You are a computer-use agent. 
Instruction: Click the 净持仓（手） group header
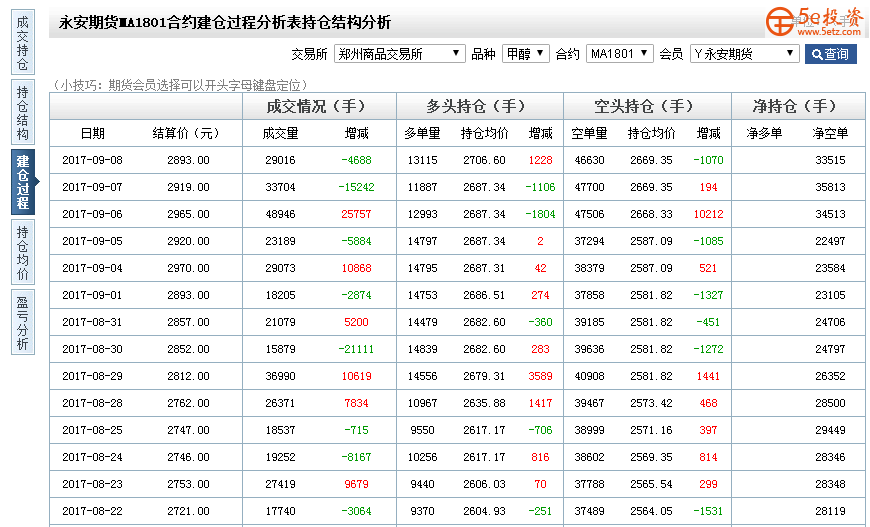(798, 106)
